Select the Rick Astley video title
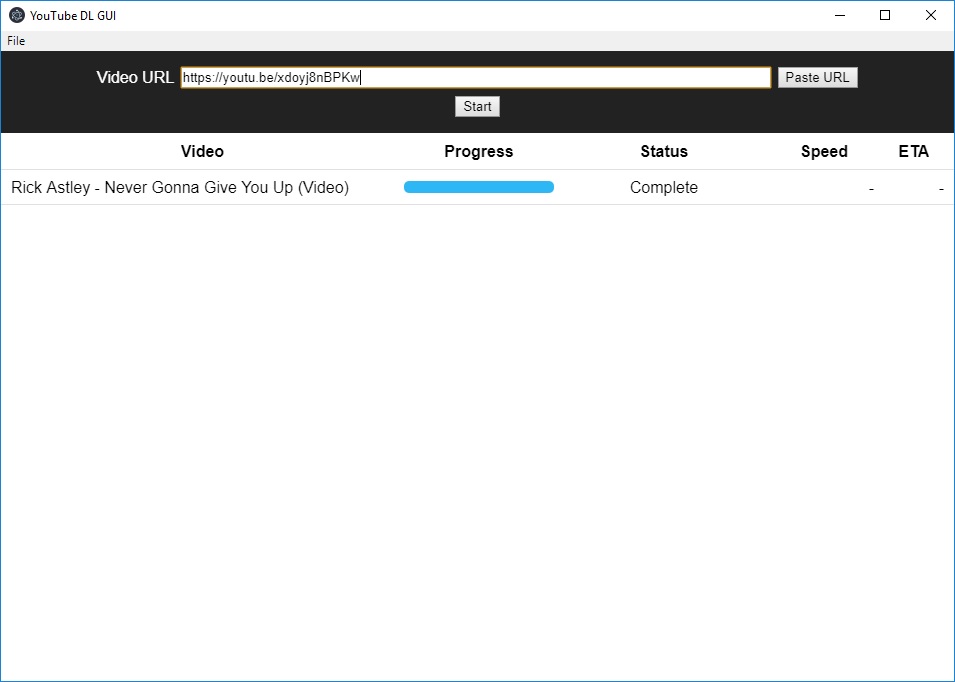This screenshot has height=682, width=955. 180,187
